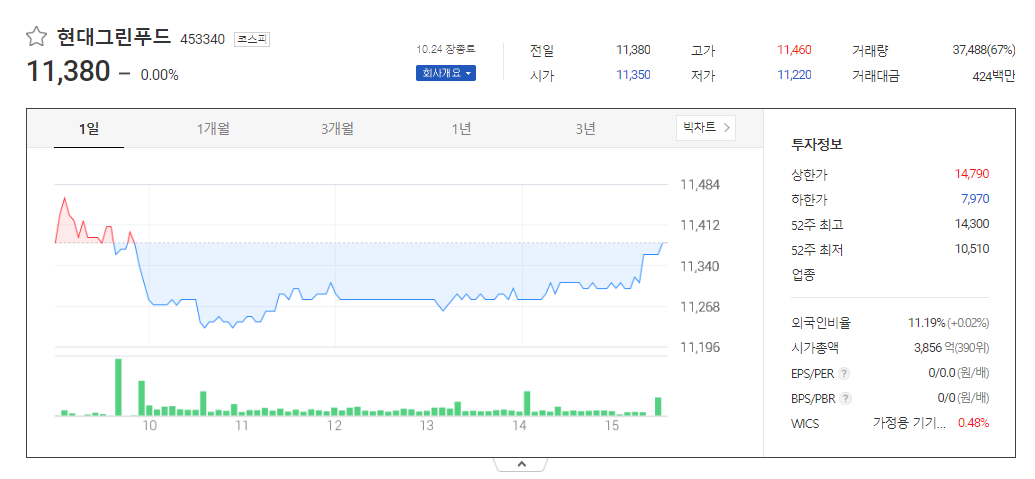The image size is (1035, 479).
Task: Switch to the 3개월 chart tab
Action: click(337, 129)
